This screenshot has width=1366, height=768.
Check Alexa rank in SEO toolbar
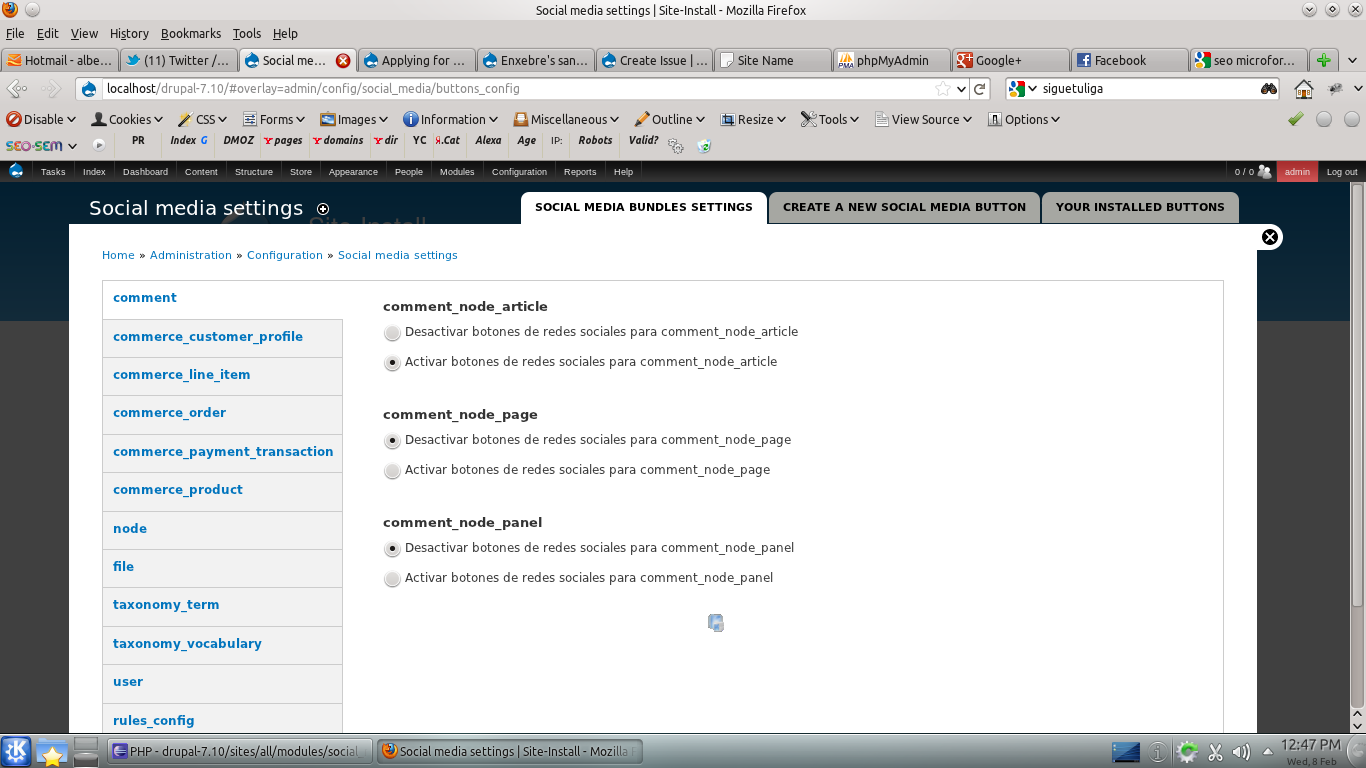[x=488, y=141]
